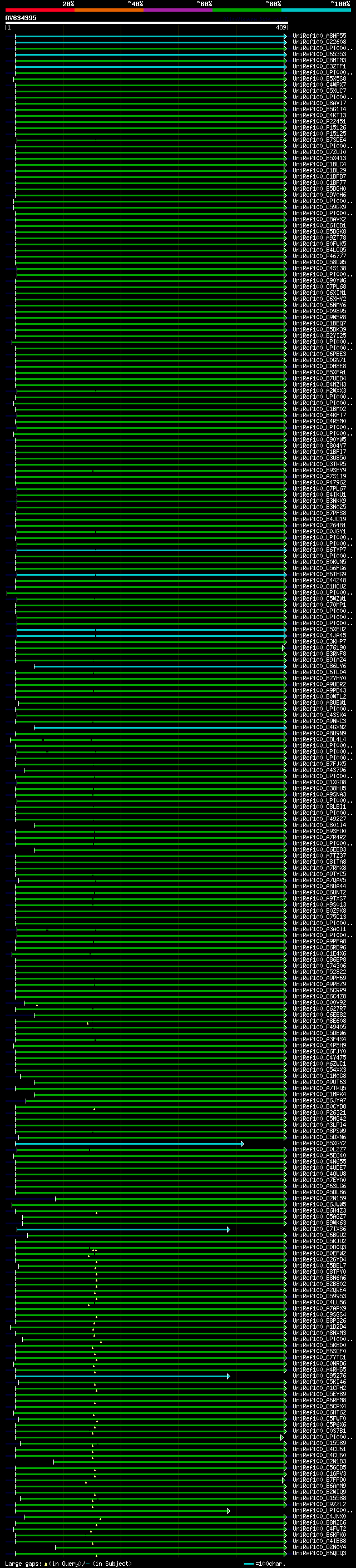Select hit label UniRef100_P15126

click(x=319, y=127)
